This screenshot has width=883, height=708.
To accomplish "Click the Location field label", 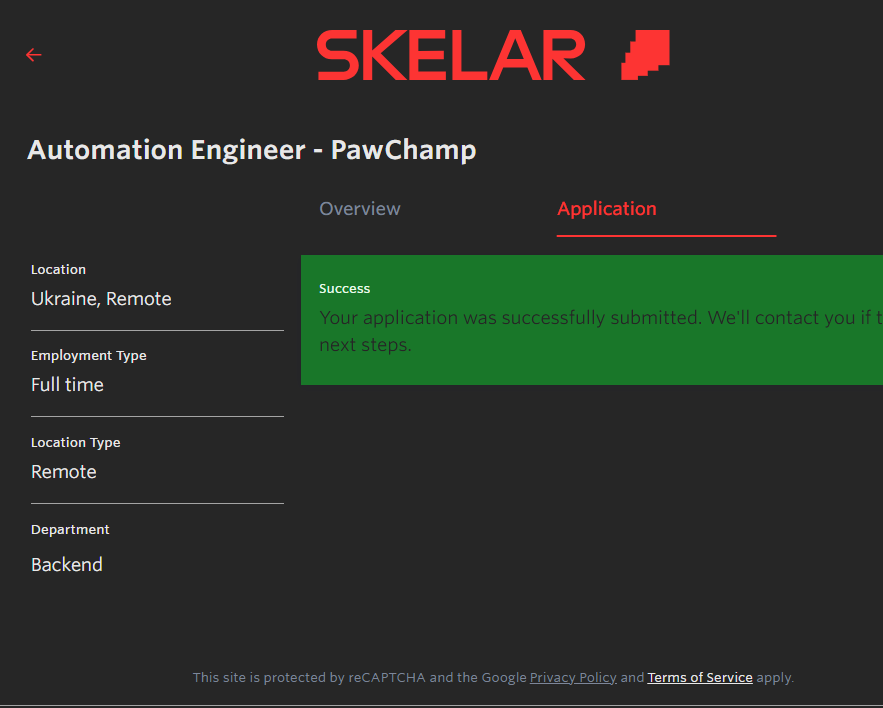I will pos(59,270).
